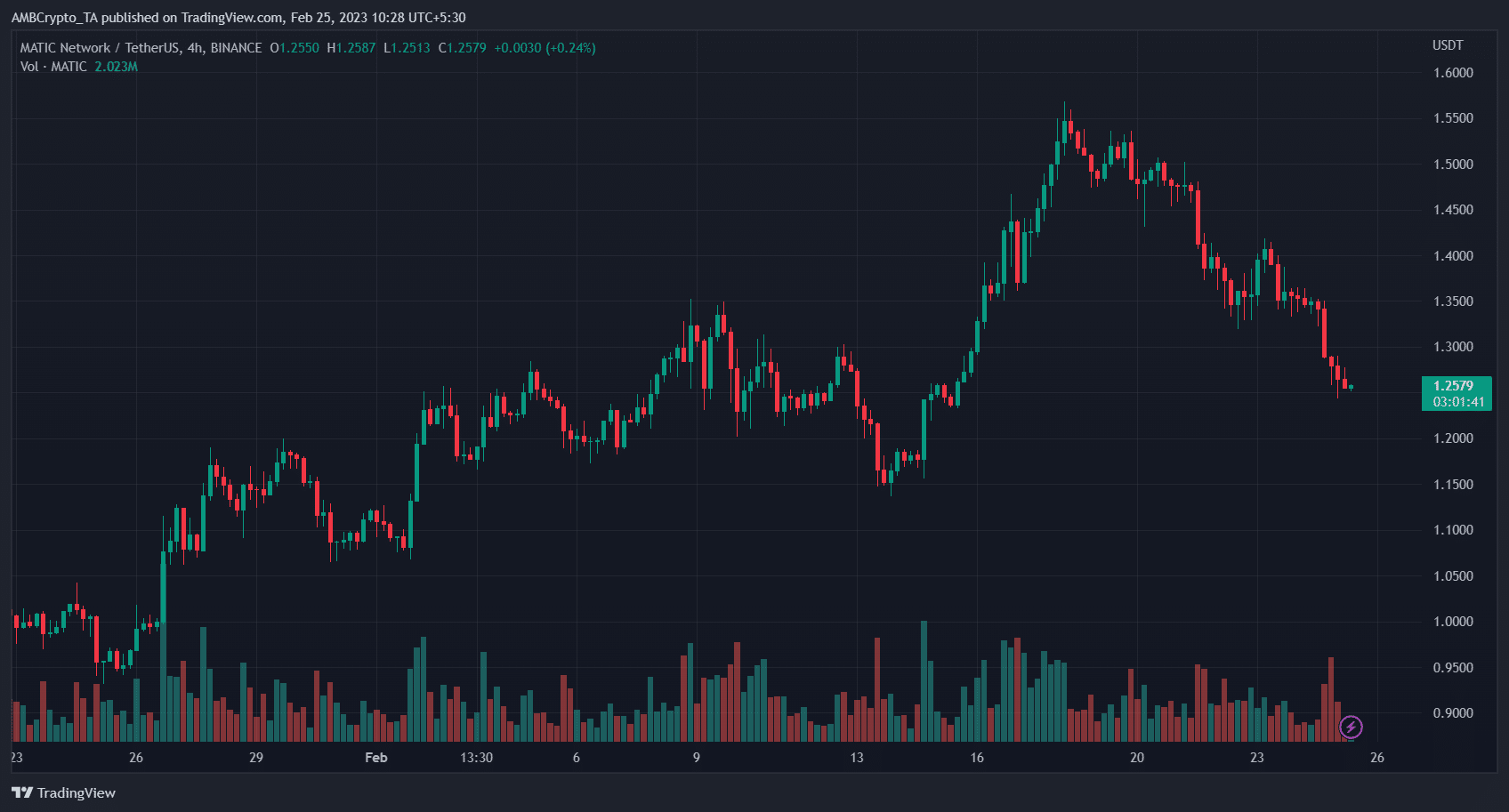Viewport: 1509px width, 812px height.
Task: Click the open price value O1.2550
Action: pyautogui.click(x=294, y=48)
